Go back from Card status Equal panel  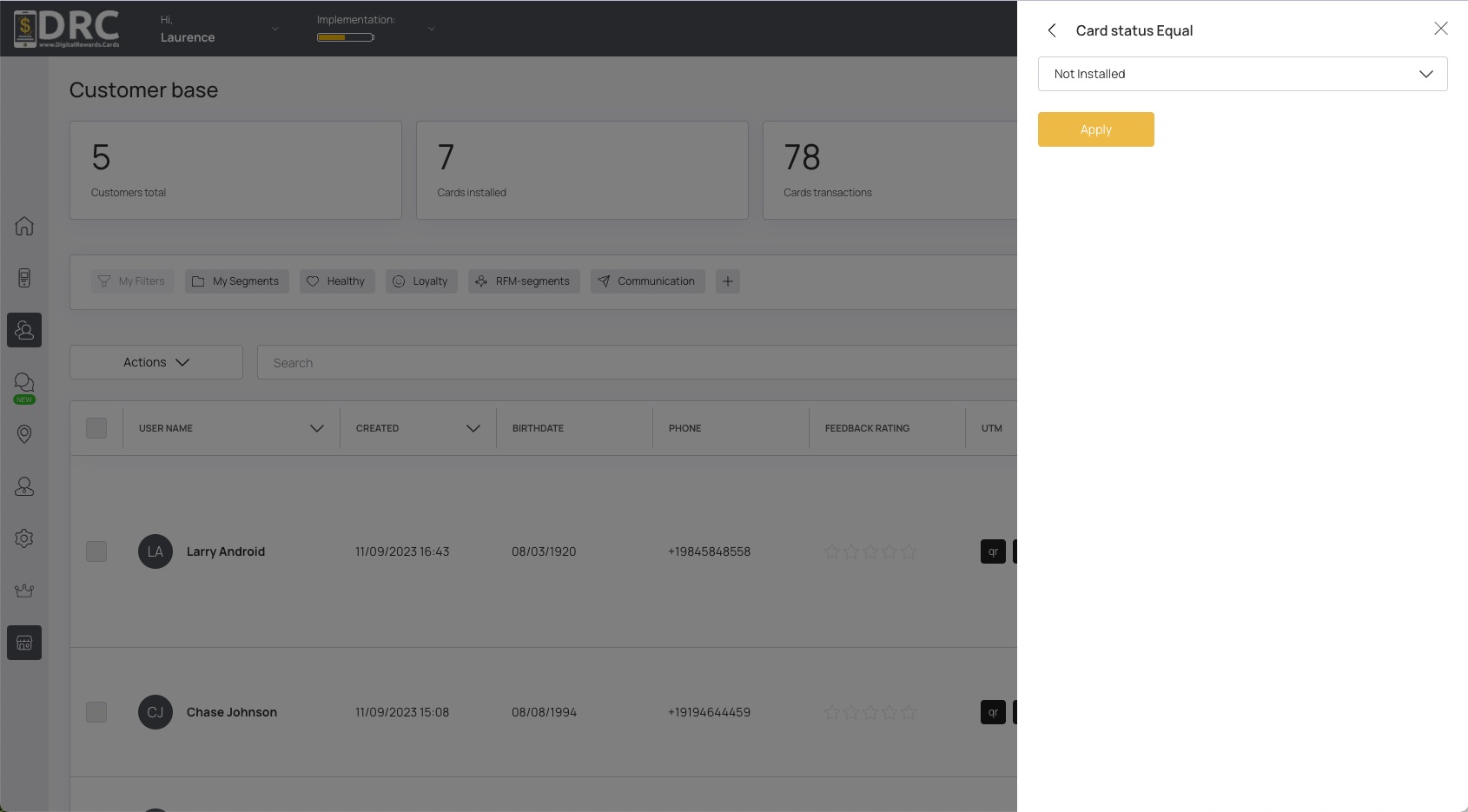(1052, 30)
